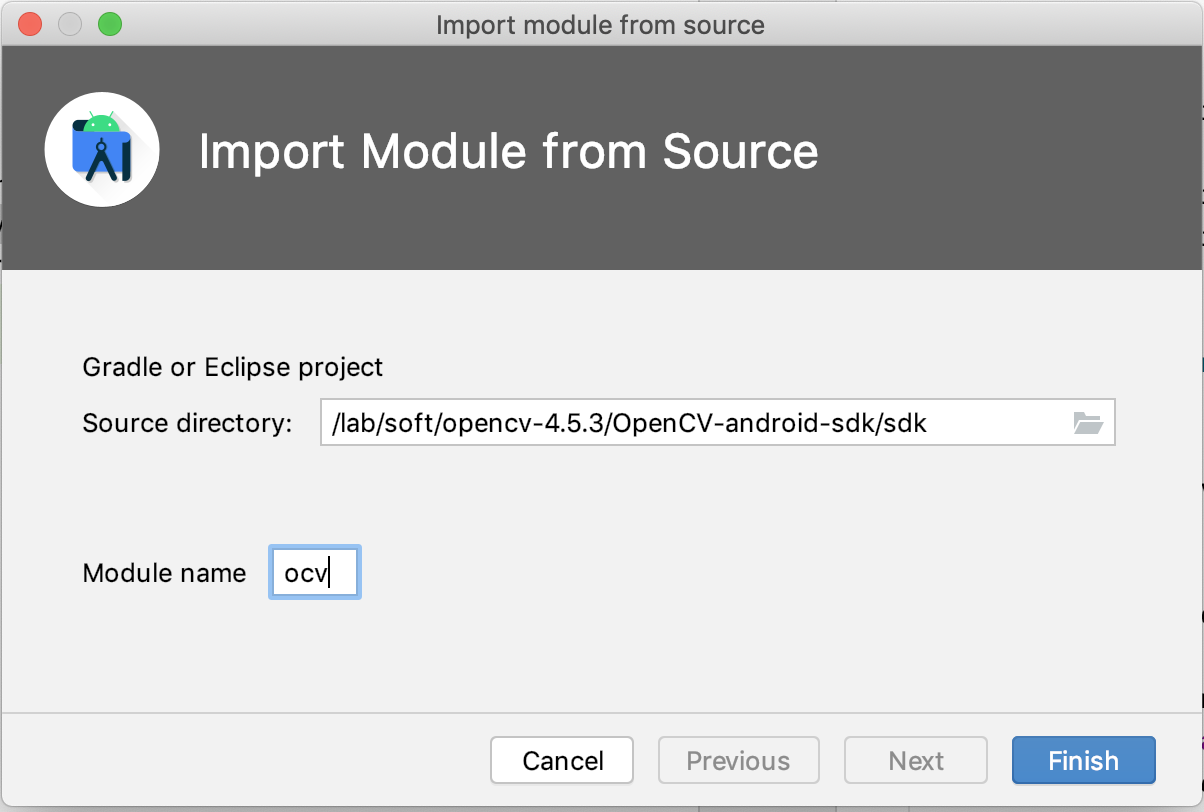The image size is (1204, 812).
Task: Click the "Source directory:" label
Action: coord(187,423)
